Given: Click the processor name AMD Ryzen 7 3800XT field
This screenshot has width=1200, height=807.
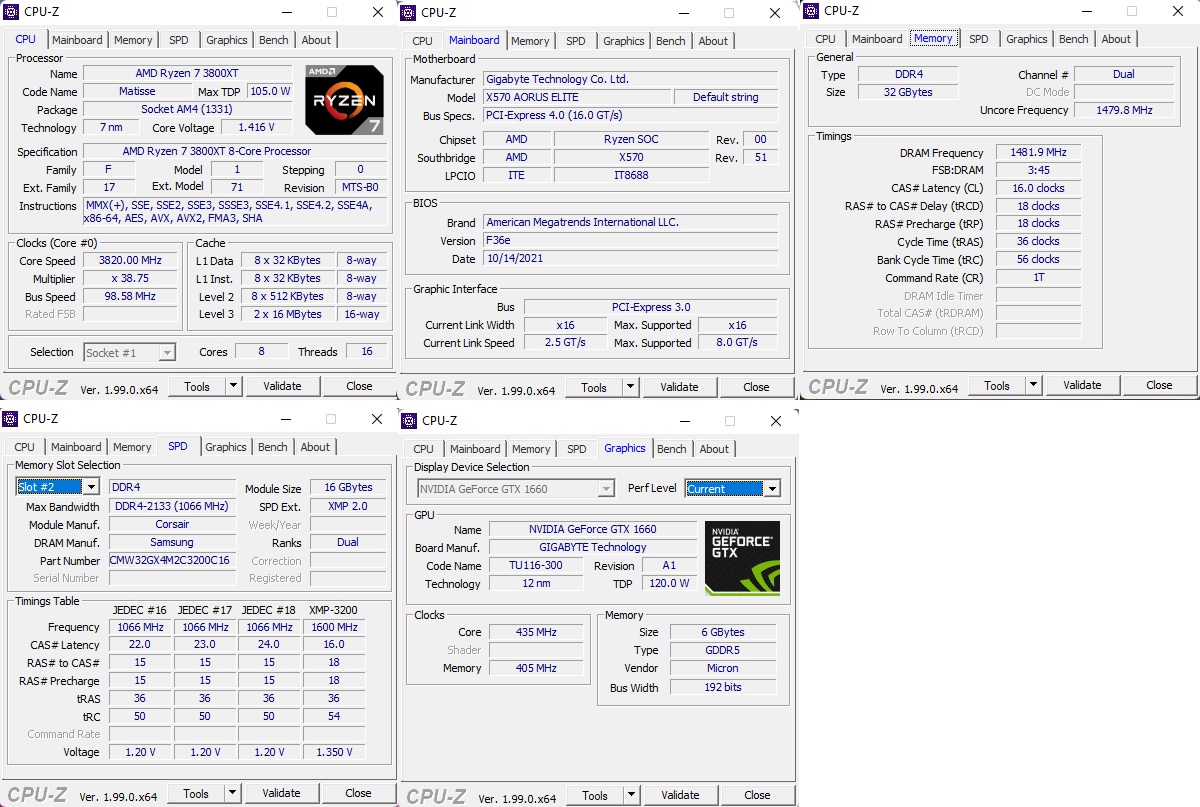Looking at the screenshot, I should click(x=187, y=73).
